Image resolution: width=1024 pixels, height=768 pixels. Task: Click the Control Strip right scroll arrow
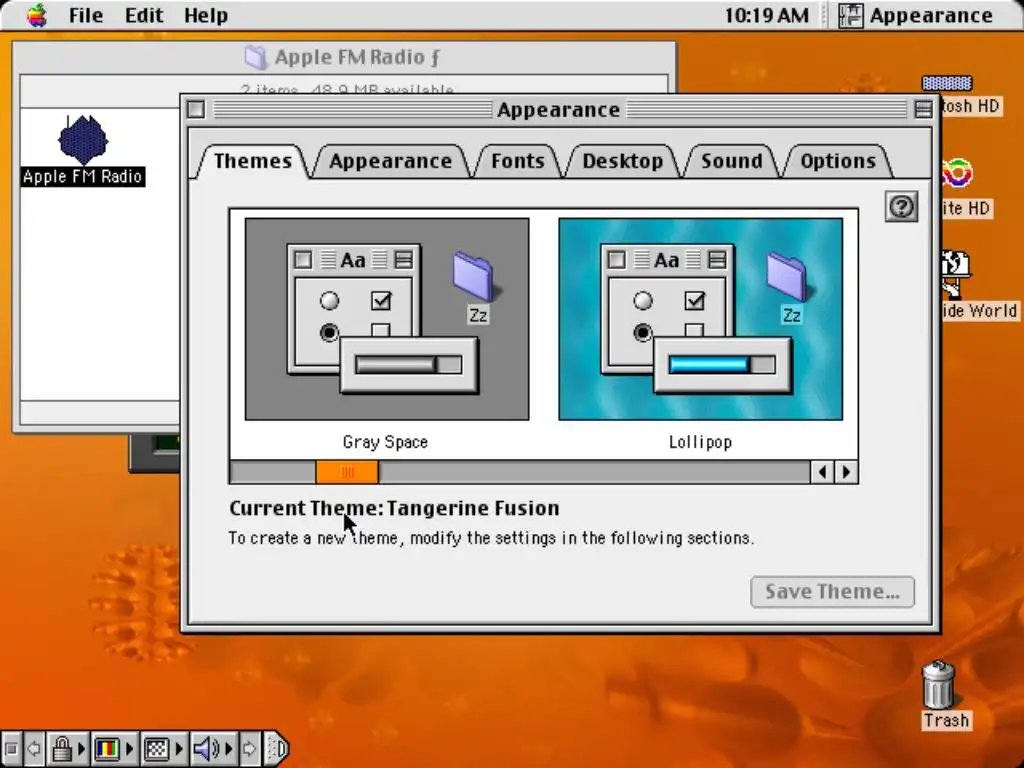click(249, 748)
